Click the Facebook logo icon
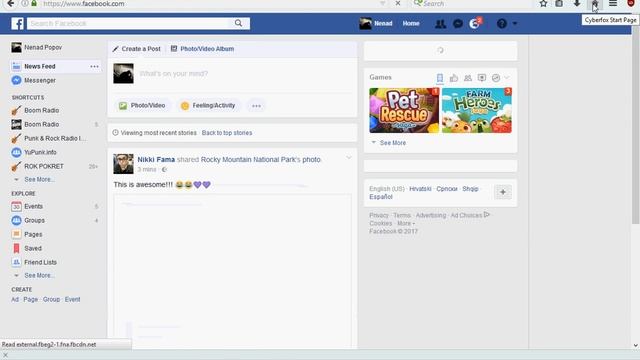Screen dimensions: 640x360 click(18, 24)
